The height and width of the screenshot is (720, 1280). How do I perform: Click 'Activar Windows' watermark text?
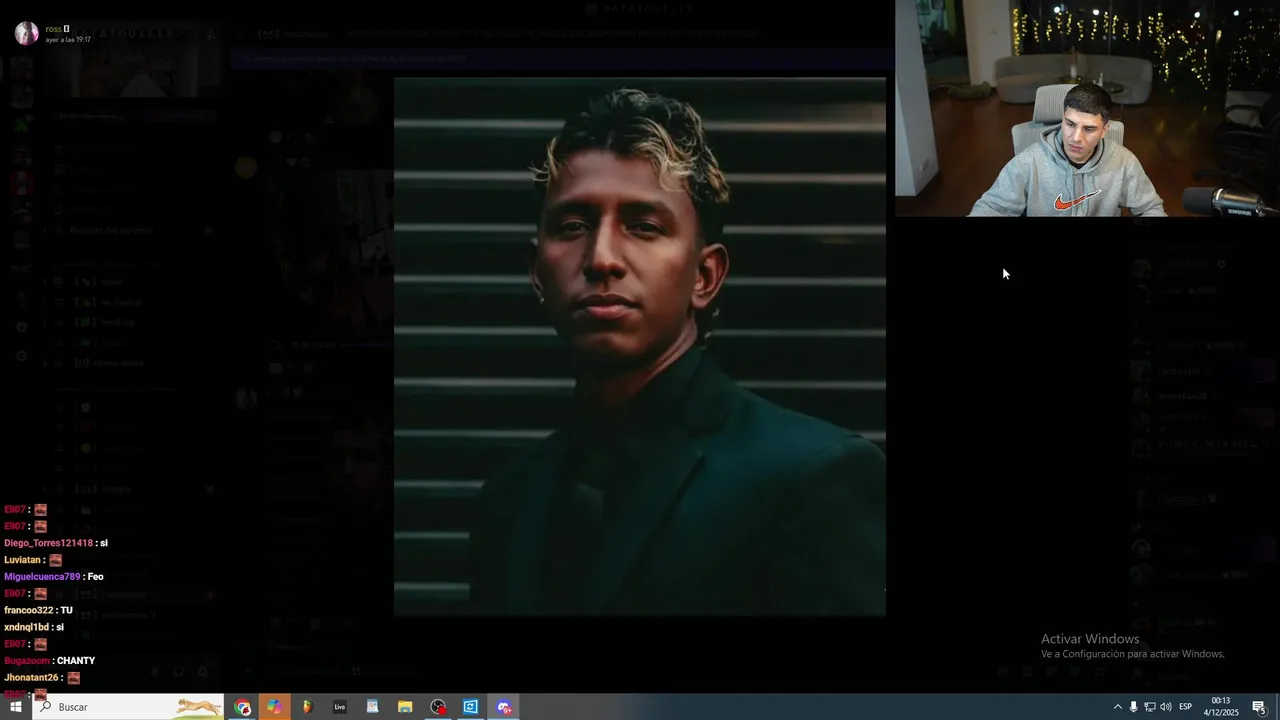(1090, 639)
